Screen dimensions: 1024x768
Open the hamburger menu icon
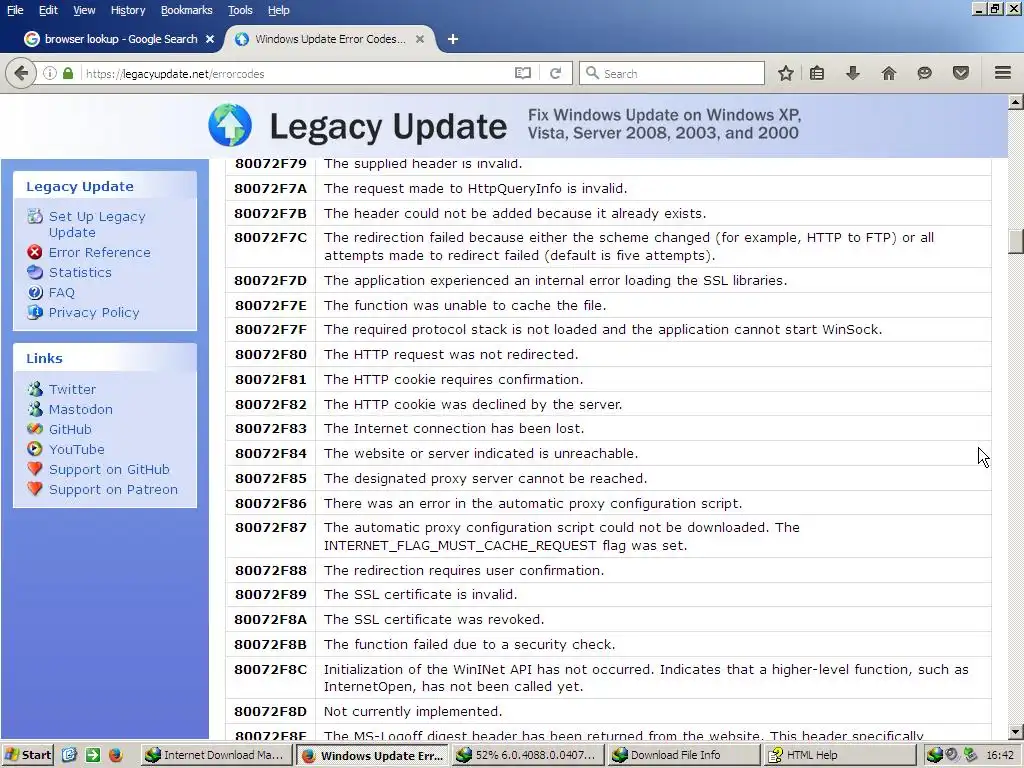pyautogui.click(x=1003, y=72)
